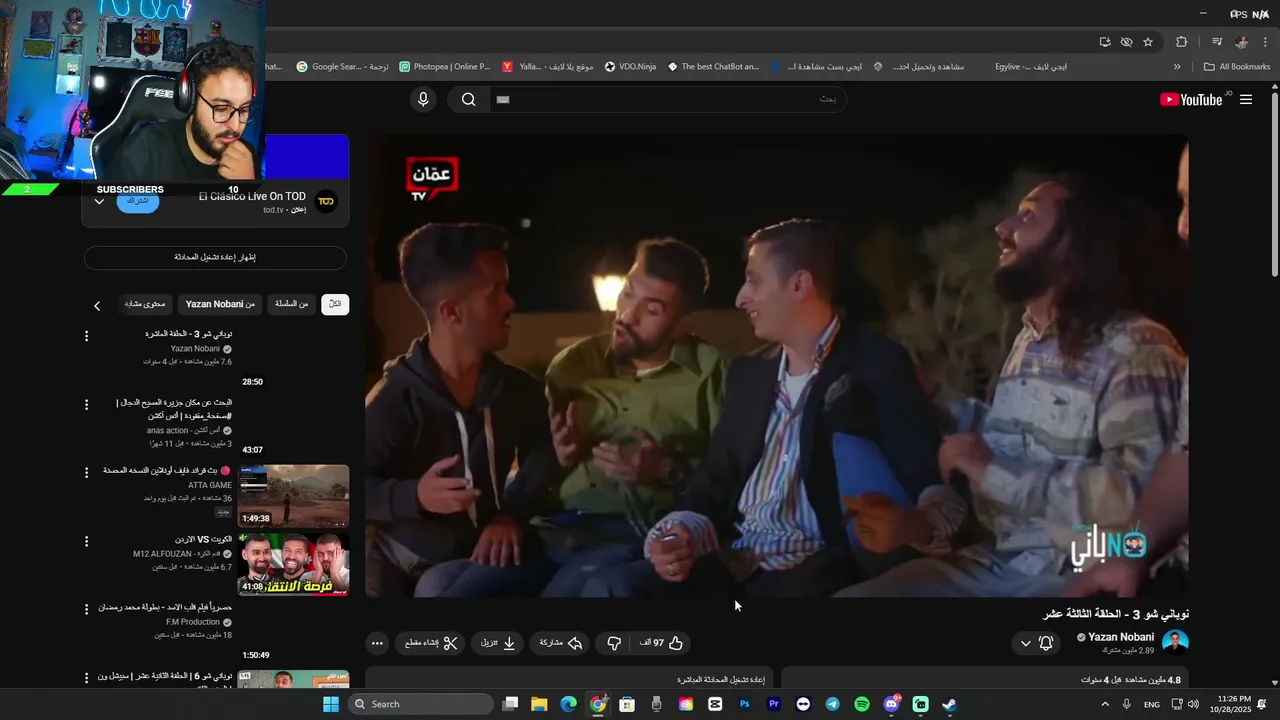Open the notification bell subscription dropdown
This screenshot has width=1280, height=720.
[x=1036, y=643]
